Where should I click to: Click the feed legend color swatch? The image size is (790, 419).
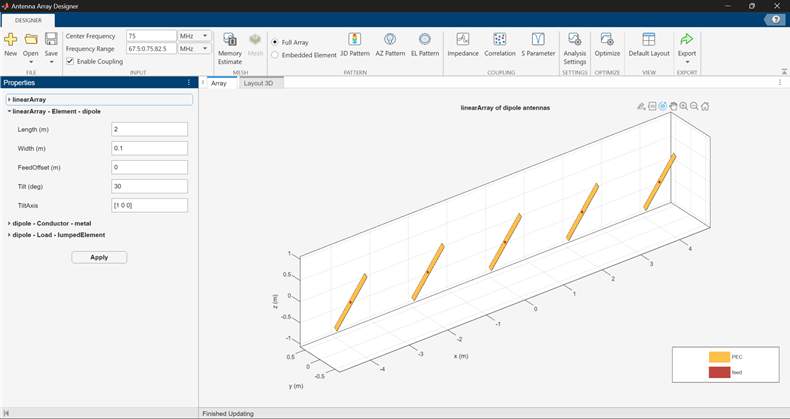[719, 372]
